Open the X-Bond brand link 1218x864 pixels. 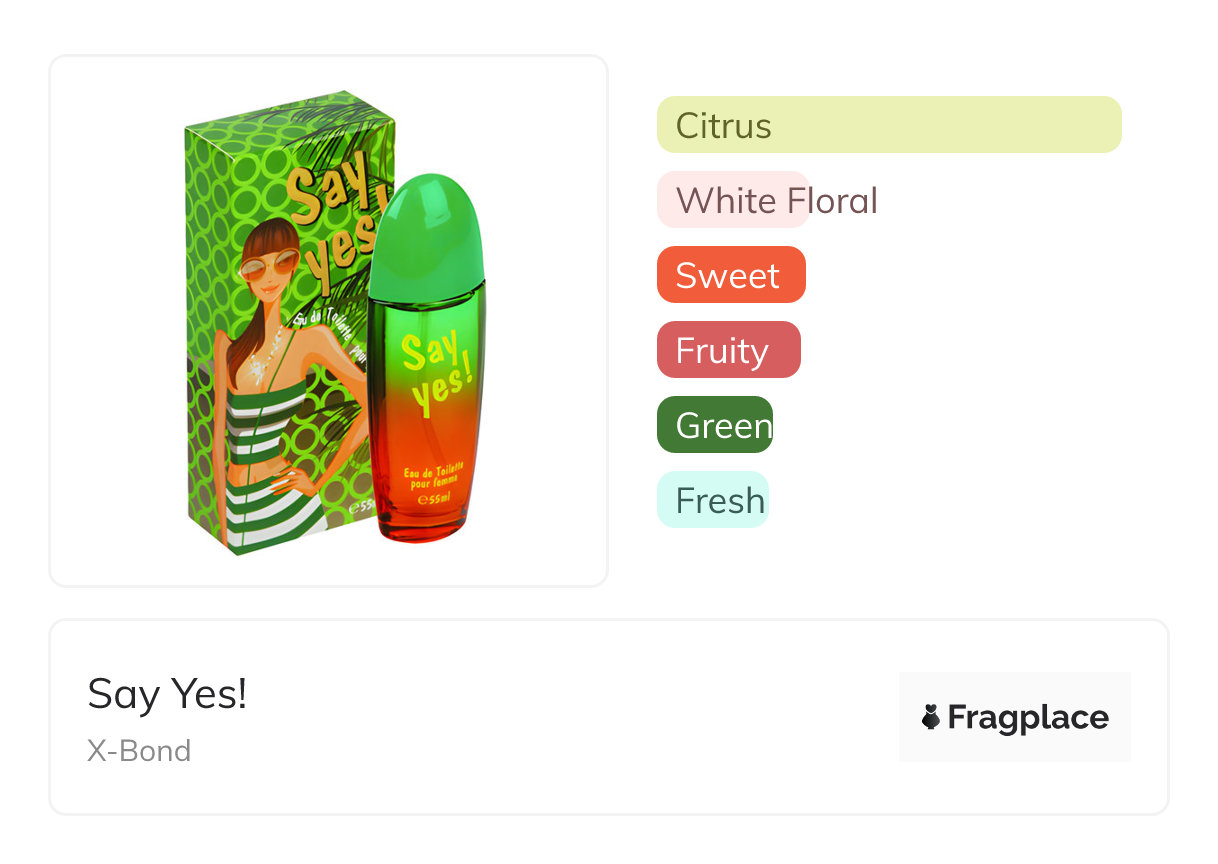click(139, 751)
